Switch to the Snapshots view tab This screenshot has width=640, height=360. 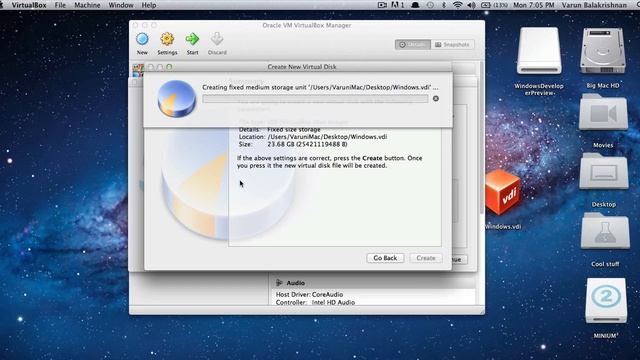(452, 44)
